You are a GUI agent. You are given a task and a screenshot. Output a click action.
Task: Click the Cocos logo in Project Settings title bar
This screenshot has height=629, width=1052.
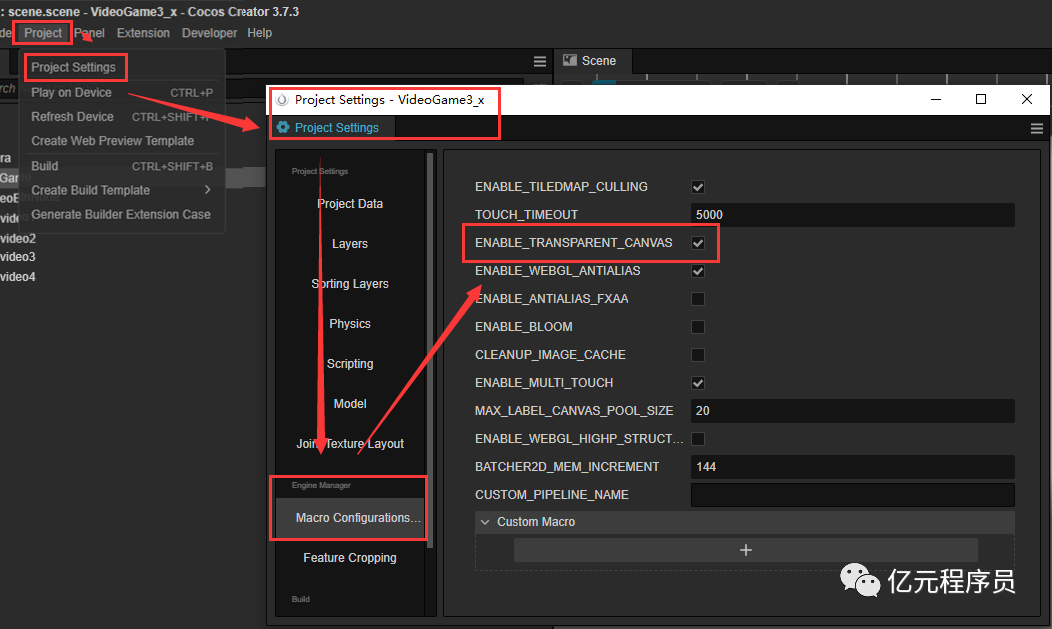282,100
